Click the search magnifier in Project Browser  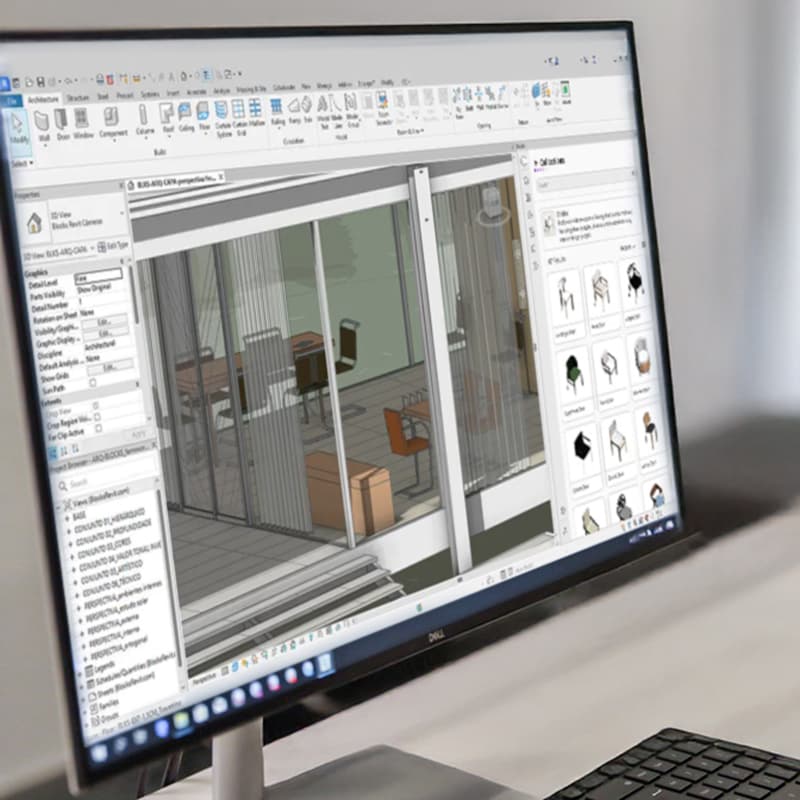point(63,486)
